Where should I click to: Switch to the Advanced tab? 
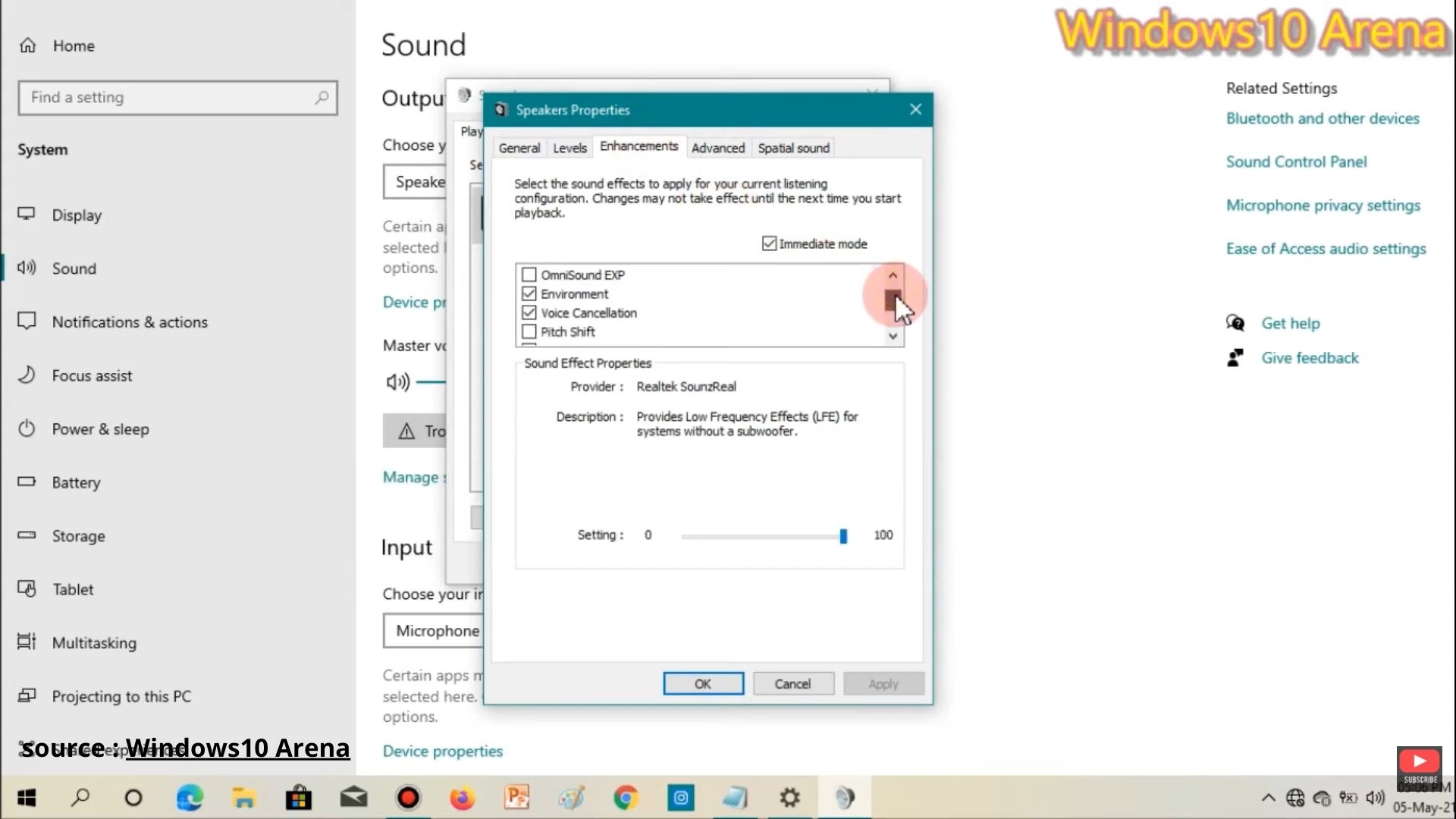coord(718,148)
